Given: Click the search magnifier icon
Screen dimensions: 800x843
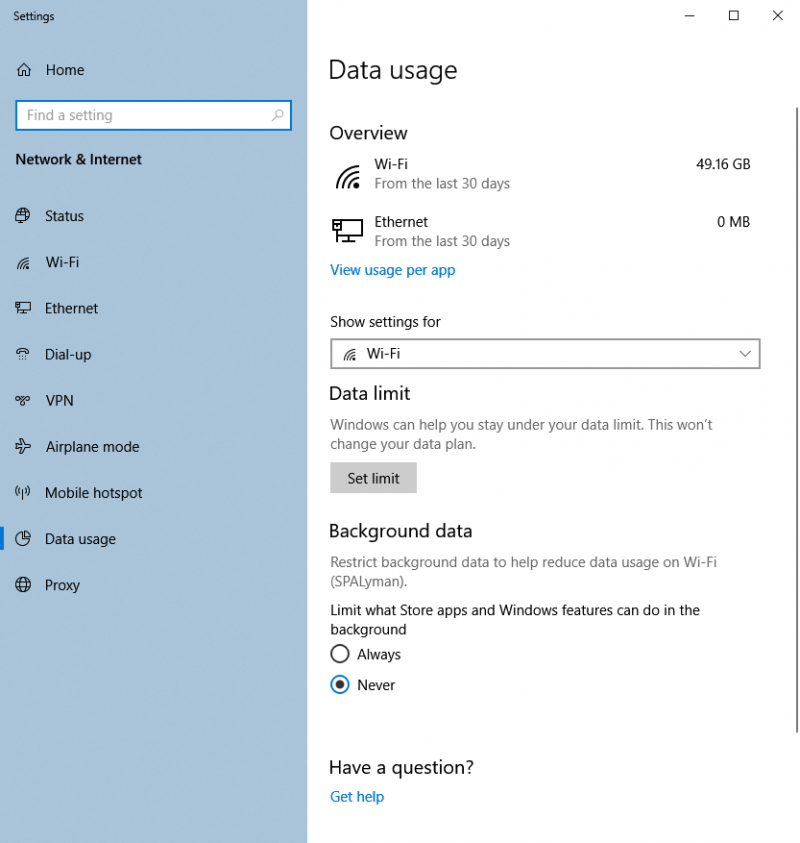Looking at the screenshot, I should [277, 115].
